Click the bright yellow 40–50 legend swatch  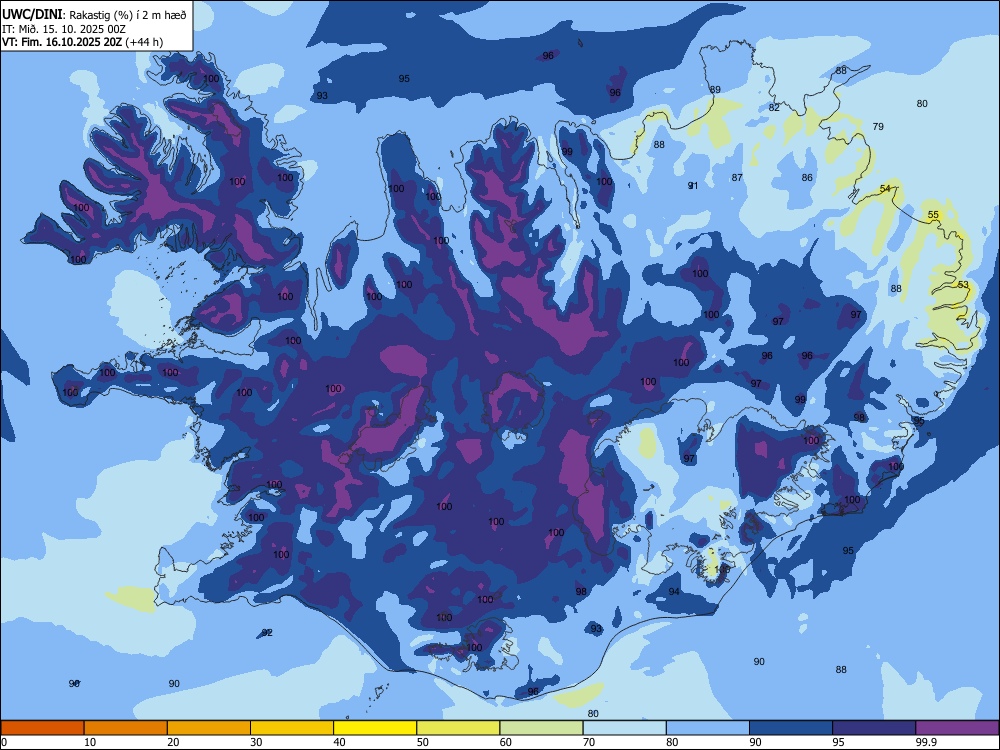click(x=375, y=728)
